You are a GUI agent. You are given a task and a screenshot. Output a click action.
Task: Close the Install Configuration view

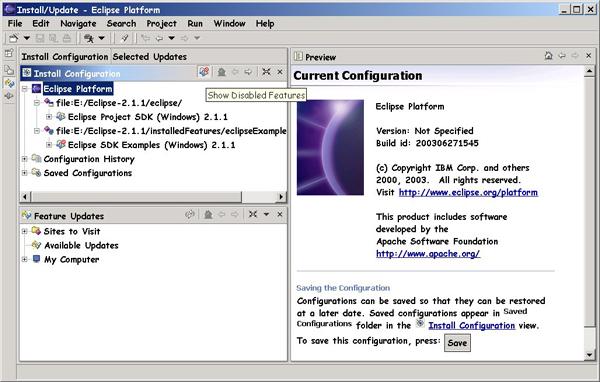280,72
